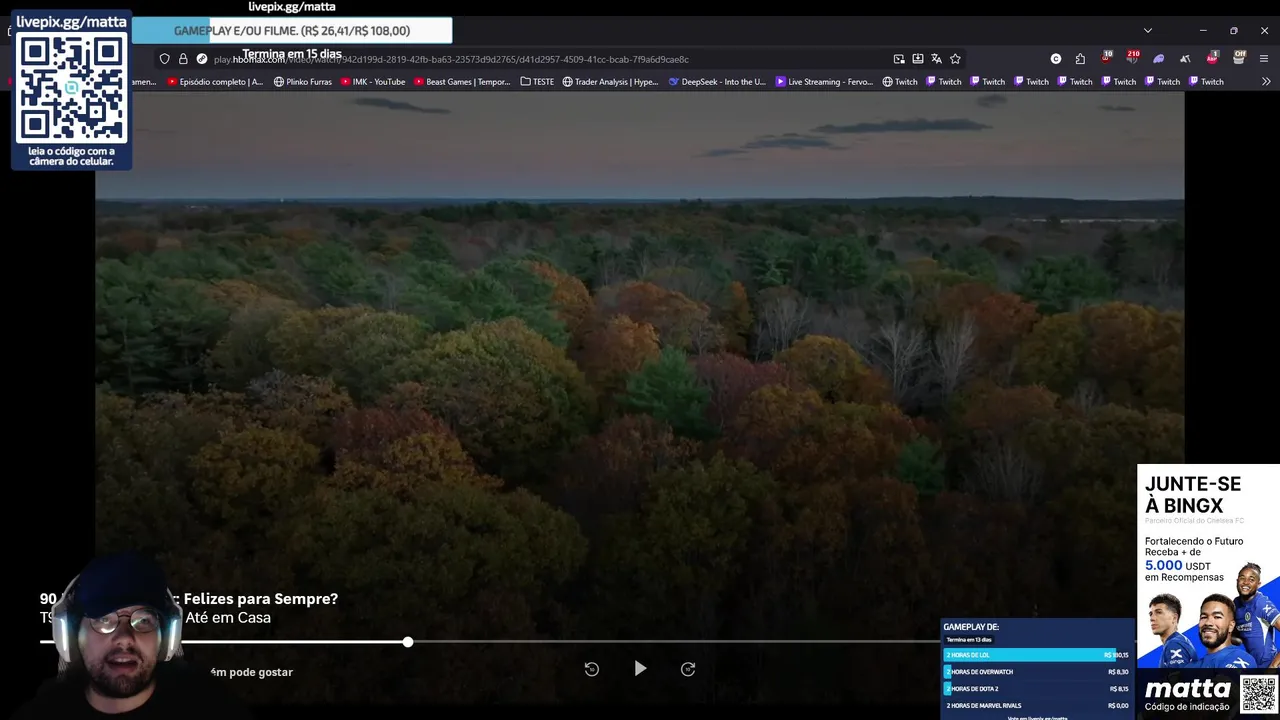1280x720 pixels.
Task: Skip forward with the forward button
Action: [688, 669]
